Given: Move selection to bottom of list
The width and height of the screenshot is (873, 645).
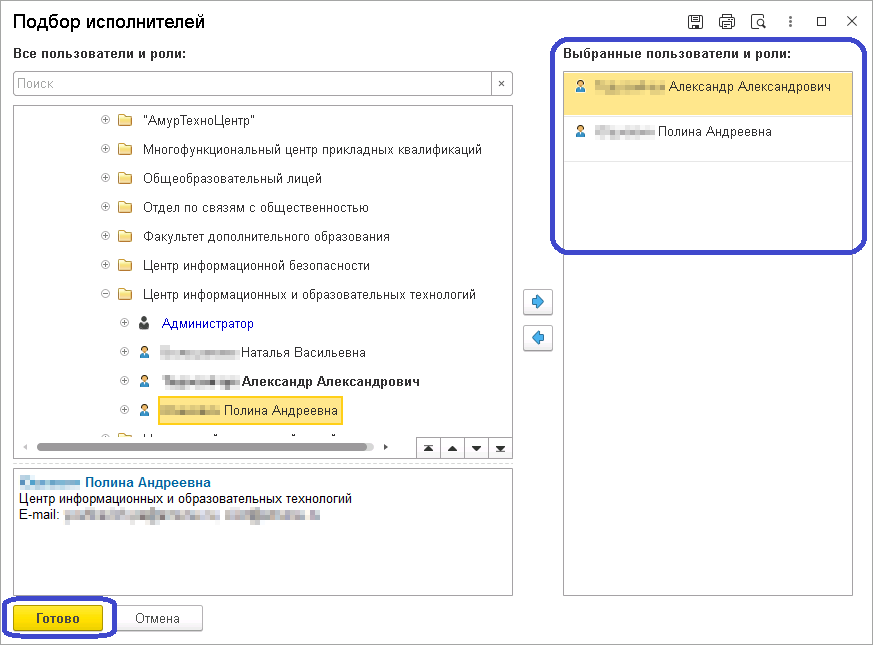Looking at the screenshot, I should [500, 447].
